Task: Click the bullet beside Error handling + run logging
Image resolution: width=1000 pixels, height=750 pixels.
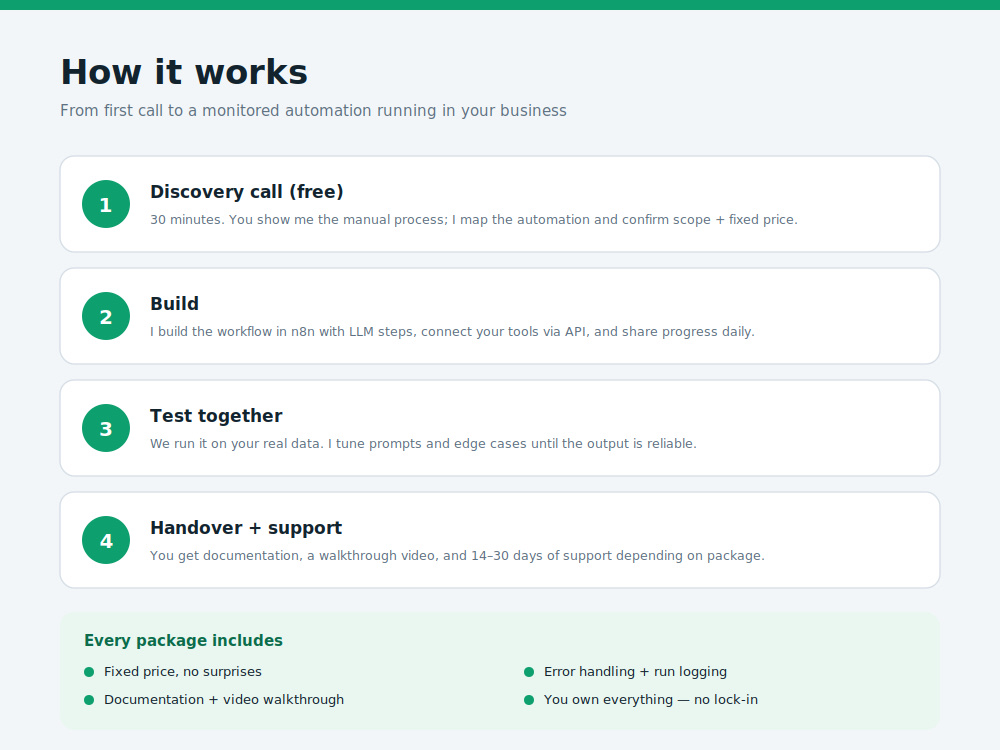Action: (529, 672)
